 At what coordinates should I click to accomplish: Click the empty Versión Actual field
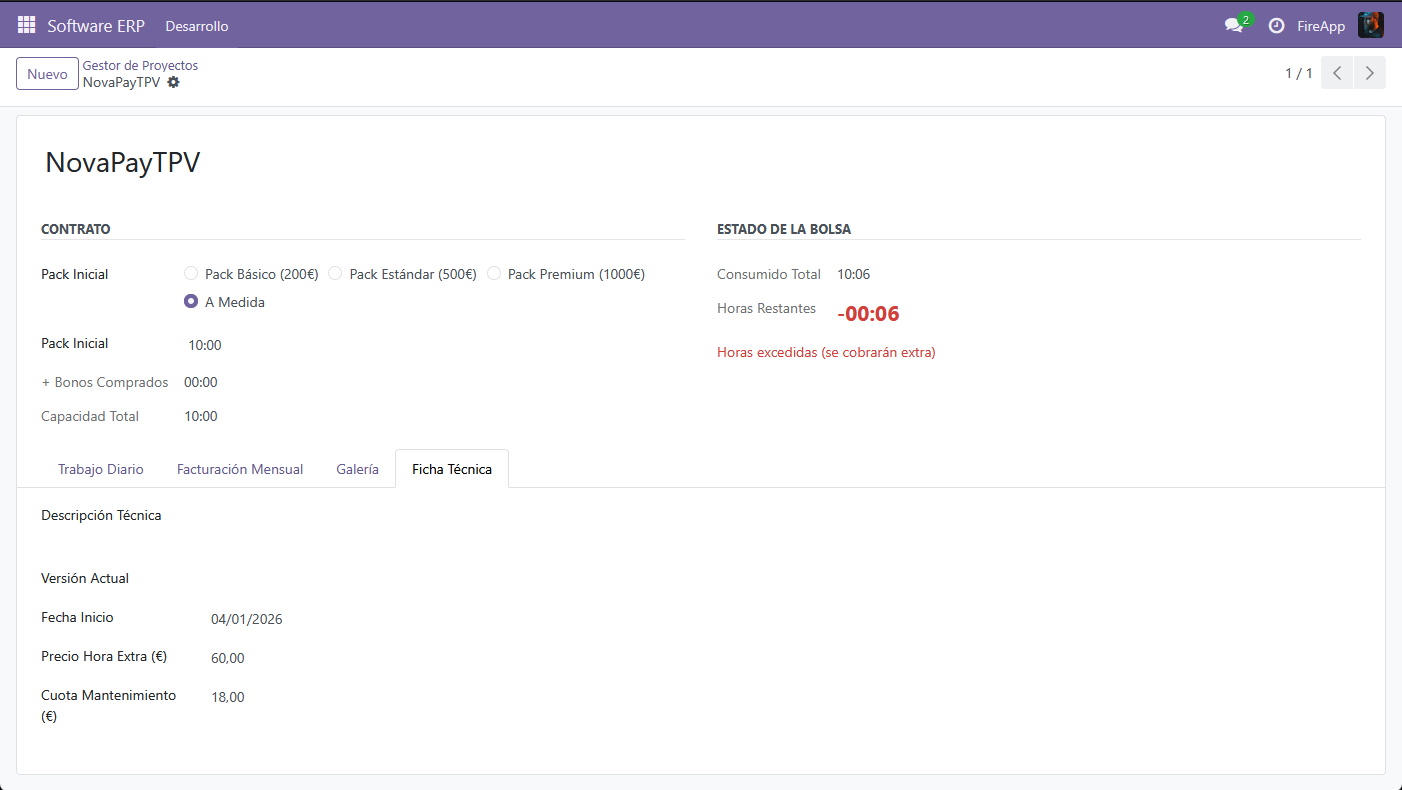point(786,579)
